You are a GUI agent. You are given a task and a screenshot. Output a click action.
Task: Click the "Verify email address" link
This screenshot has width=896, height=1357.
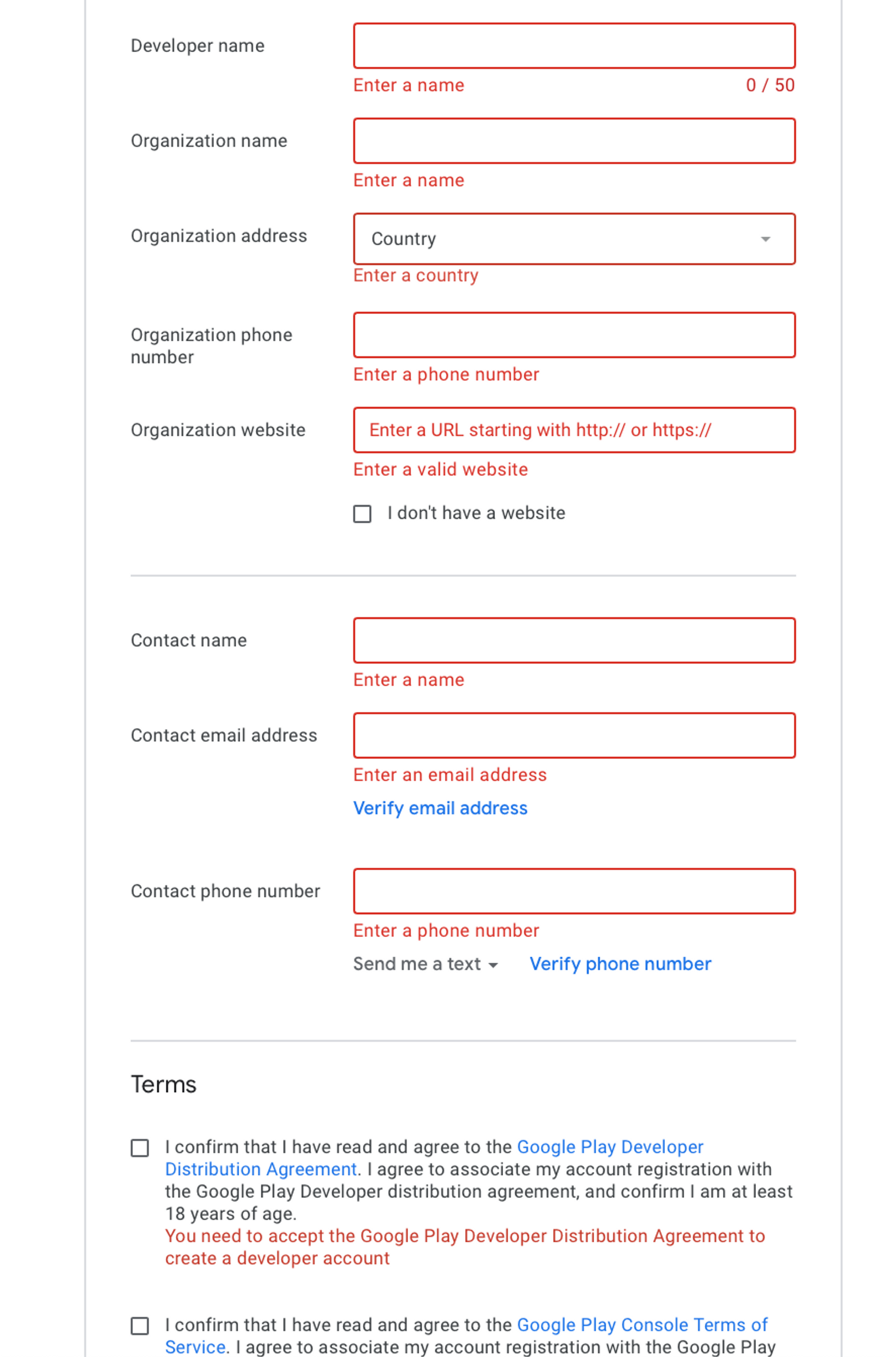tap(440, 808)
